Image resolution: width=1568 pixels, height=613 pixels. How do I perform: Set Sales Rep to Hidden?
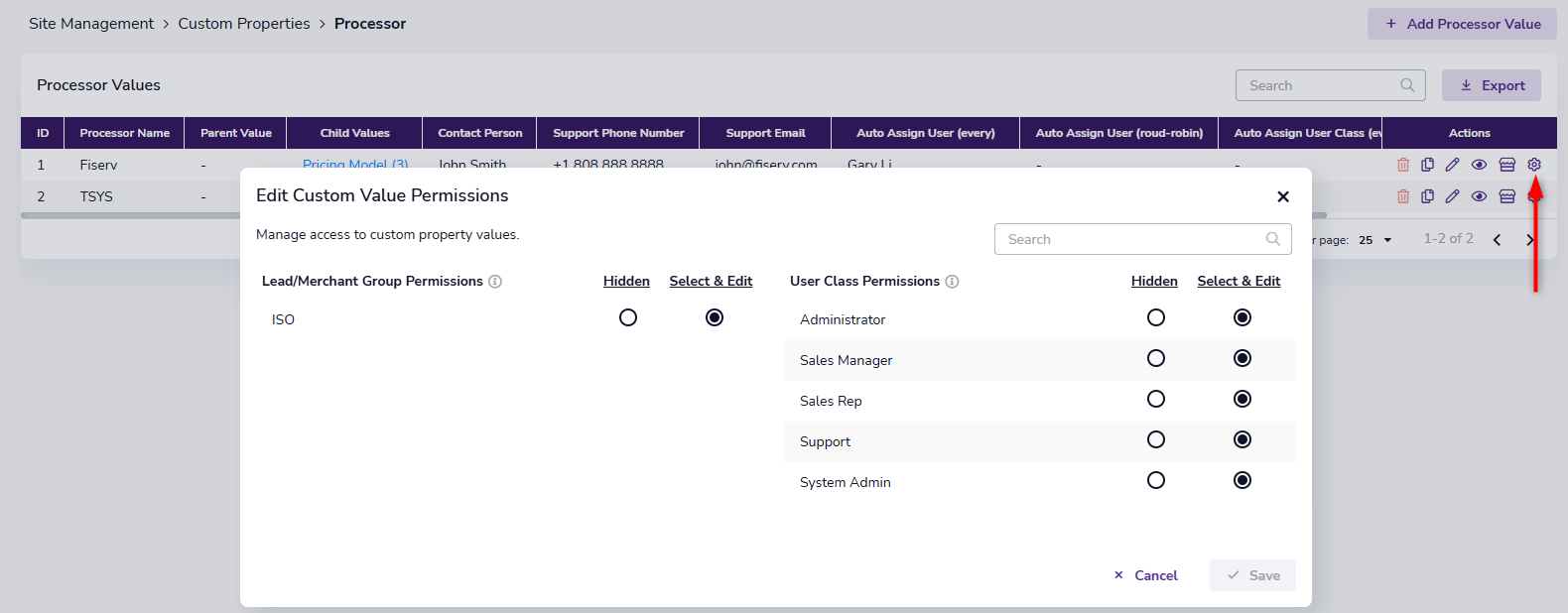[x=1156, y=399]
